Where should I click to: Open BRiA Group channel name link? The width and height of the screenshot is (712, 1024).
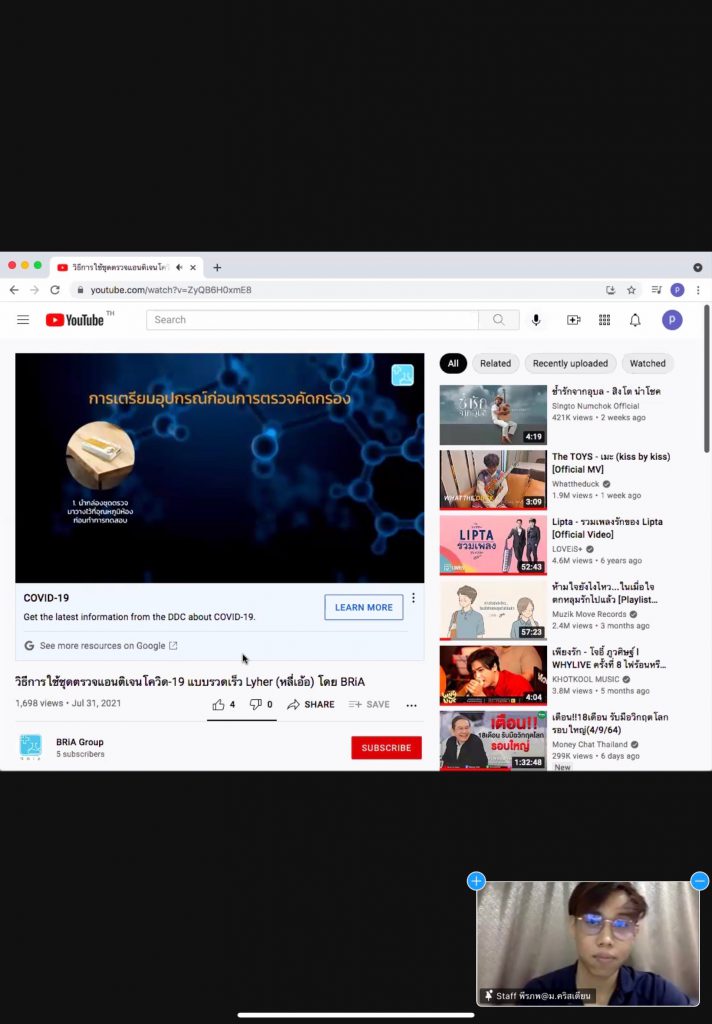pos(80,742)
